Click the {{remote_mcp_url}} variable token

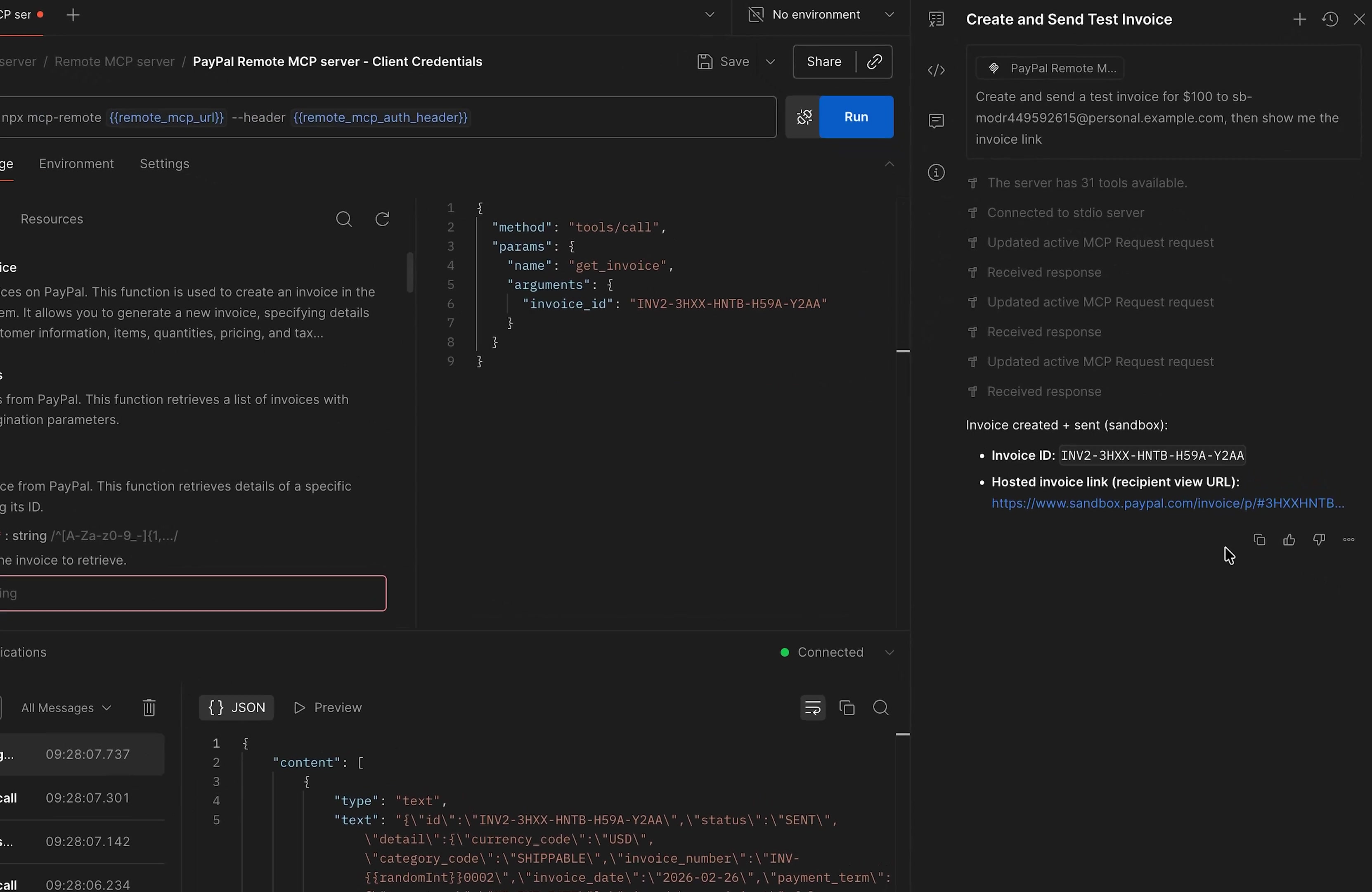click(166, 118)
